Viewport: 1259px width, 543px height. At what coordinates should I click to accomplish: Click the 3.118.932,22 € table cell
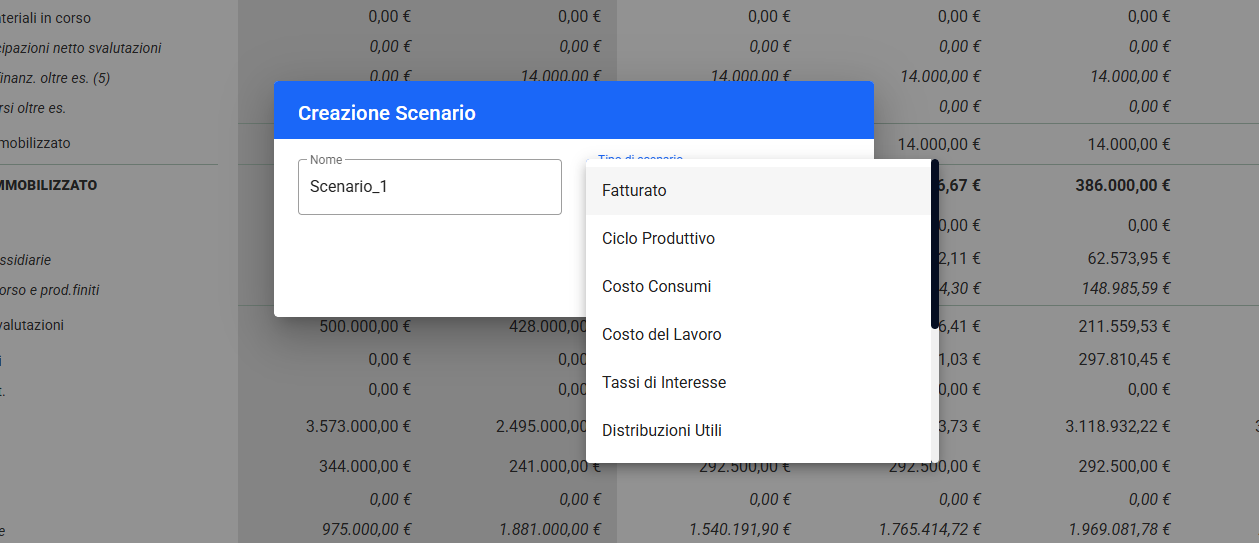point(1118,426)
